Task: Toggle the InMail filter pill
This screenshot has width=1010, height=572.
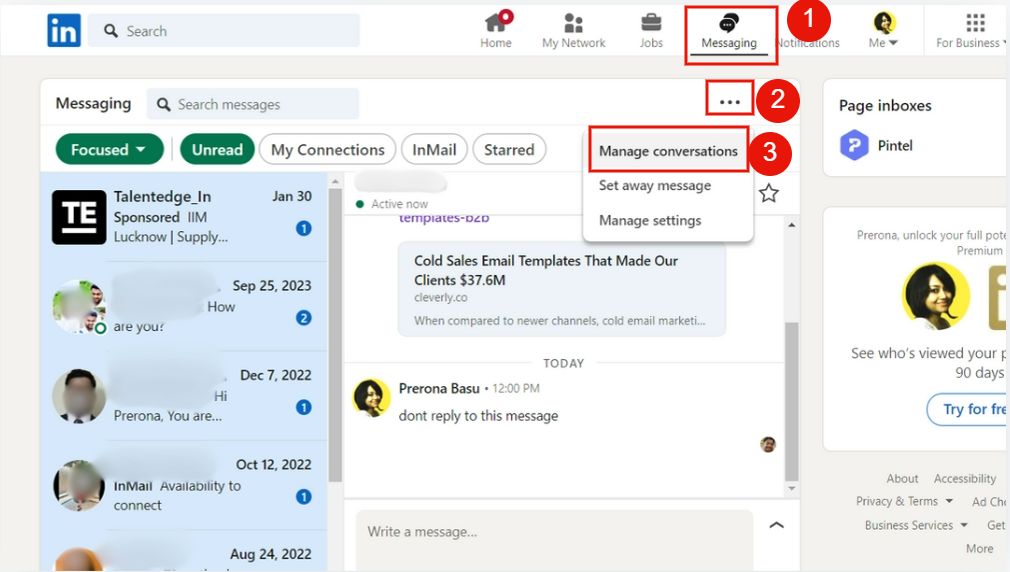Action: pyautogui.click(x=434, y=149)
